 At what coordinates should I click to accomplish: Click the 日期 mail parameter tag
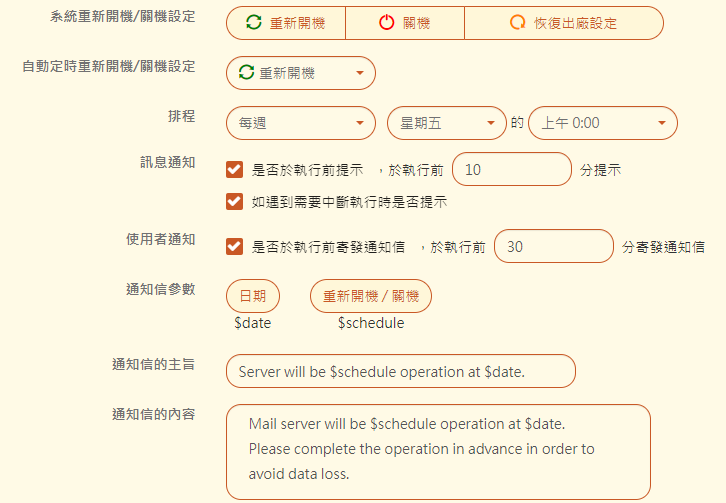253,296
